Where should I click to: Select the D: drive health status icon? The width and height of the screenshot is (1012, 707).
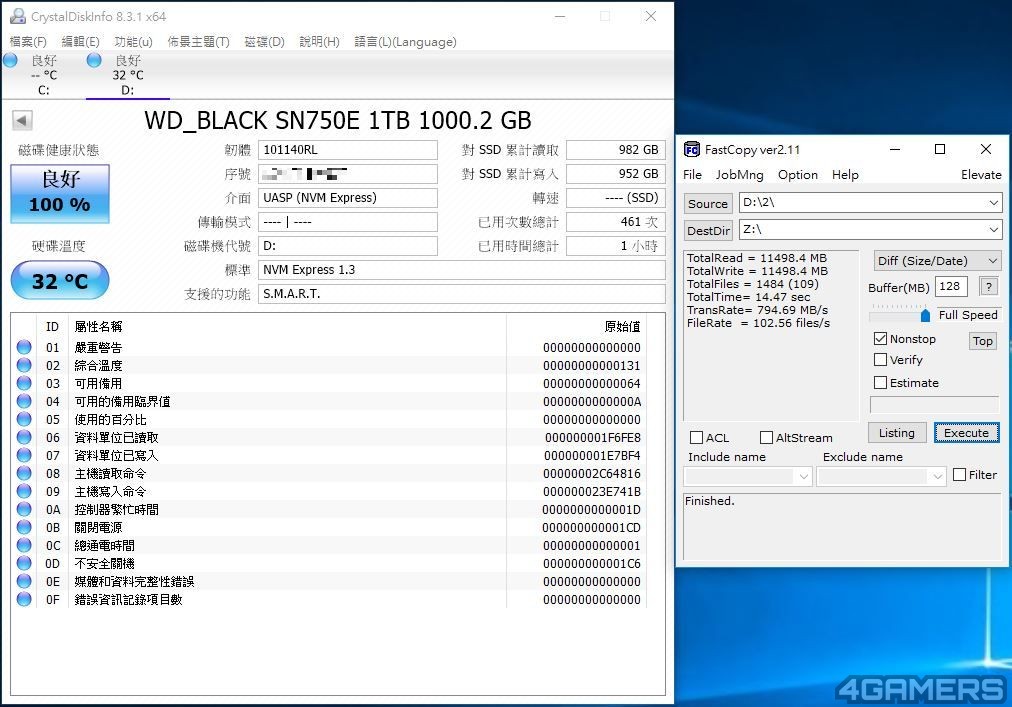pyautogui.click(x=94, y=61)
